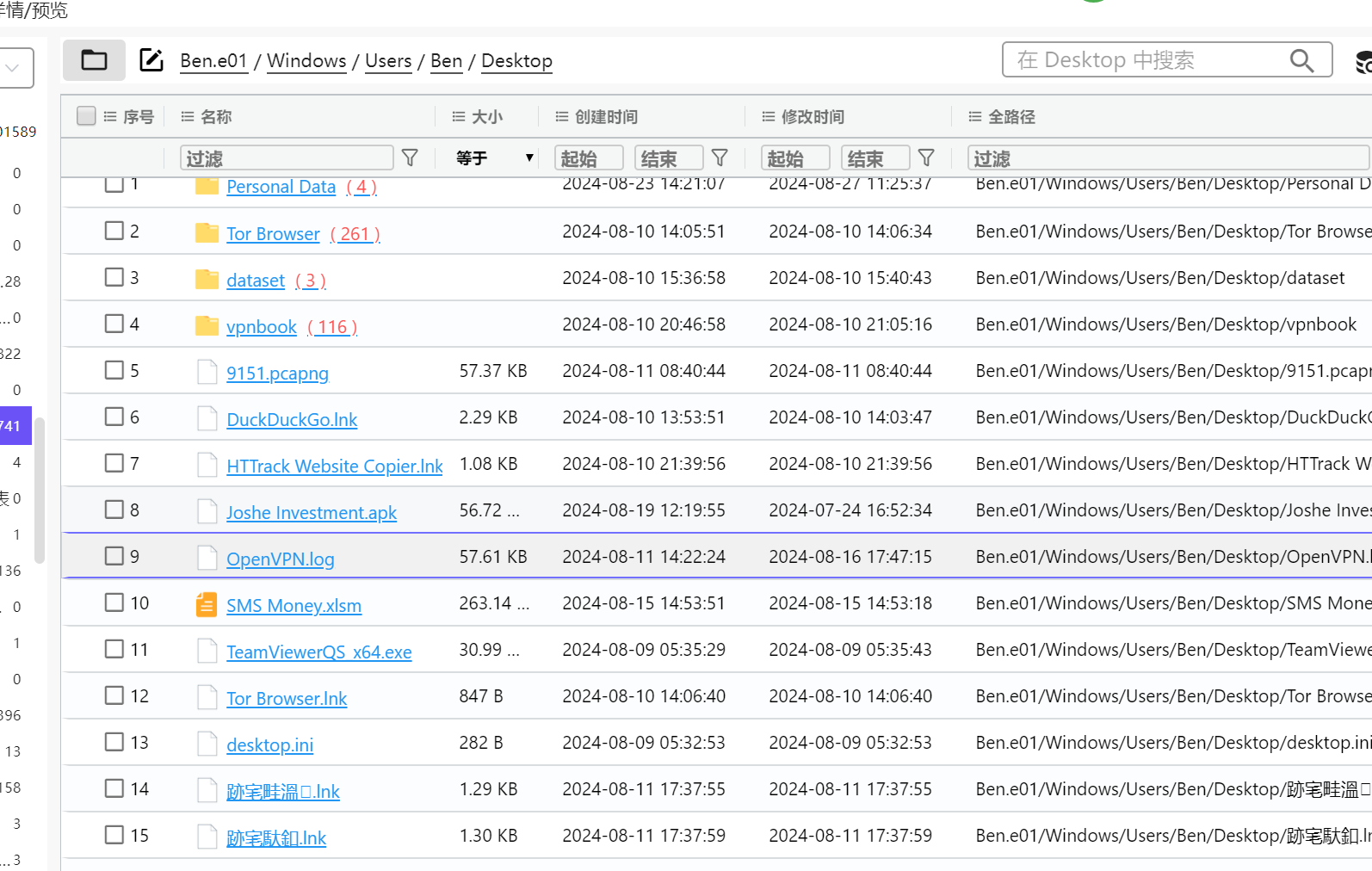This screenshot has height=871, width=1372.
Task: Check the box for row 2 Tor Browser
Action: [x=114, y=231]
